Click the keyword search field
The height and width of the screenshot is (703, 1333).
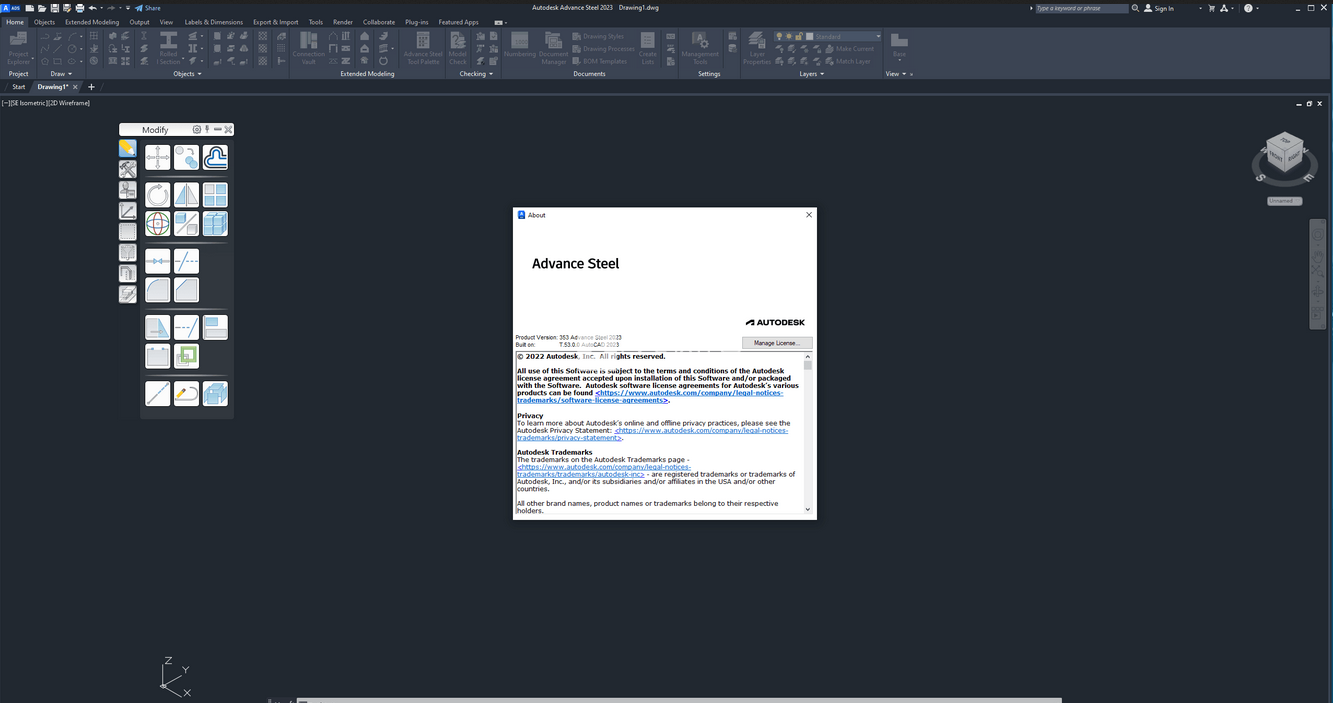(1081, 8)
